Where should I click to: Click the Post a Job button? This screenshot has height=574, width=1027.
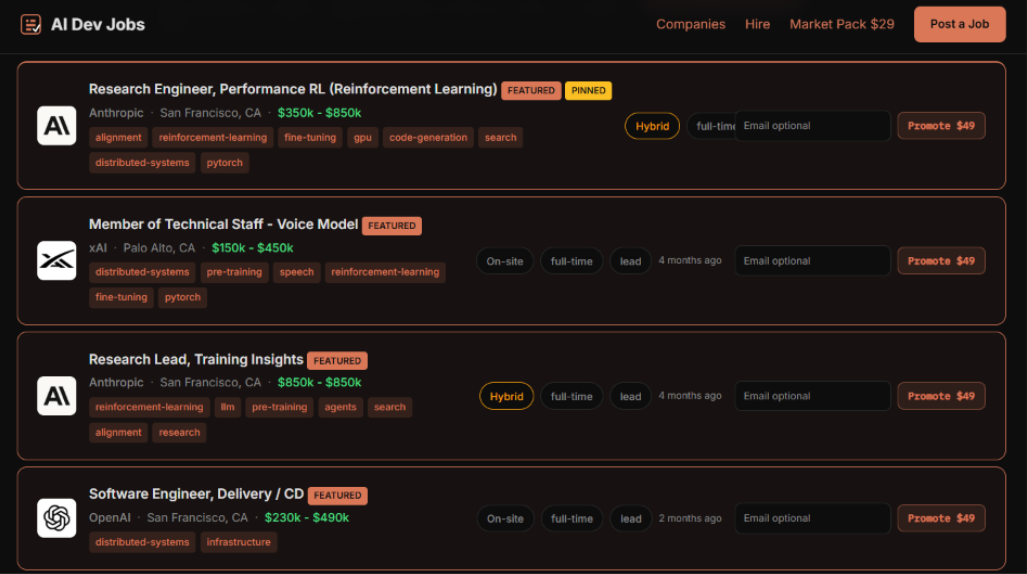pyautogui.click(x=960, y=24)
